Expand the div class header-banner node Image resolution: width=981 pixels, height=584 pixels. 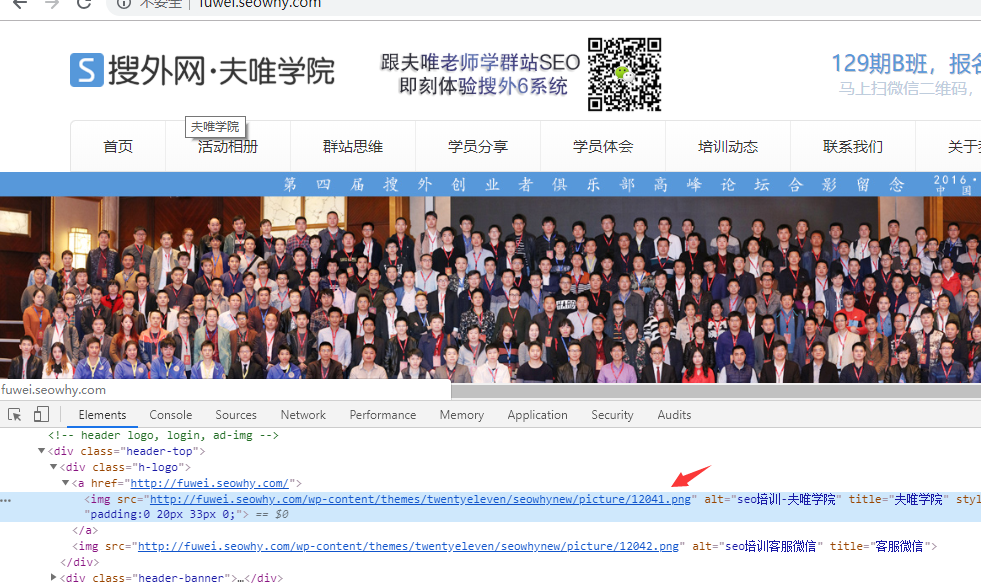click(x=54, y=578)
